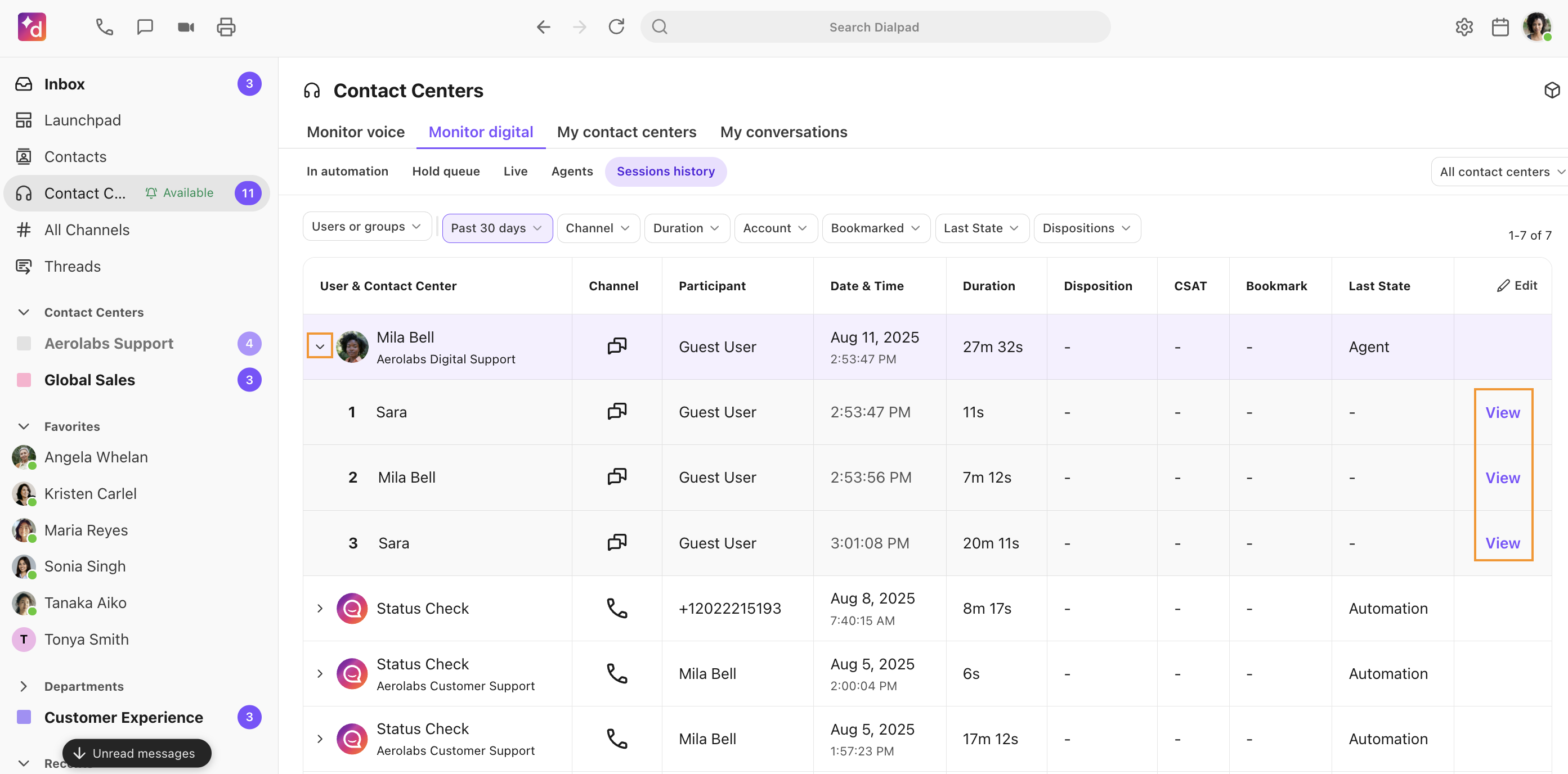
Task: Select the Live sub-tab
Action: coord(515,172)
